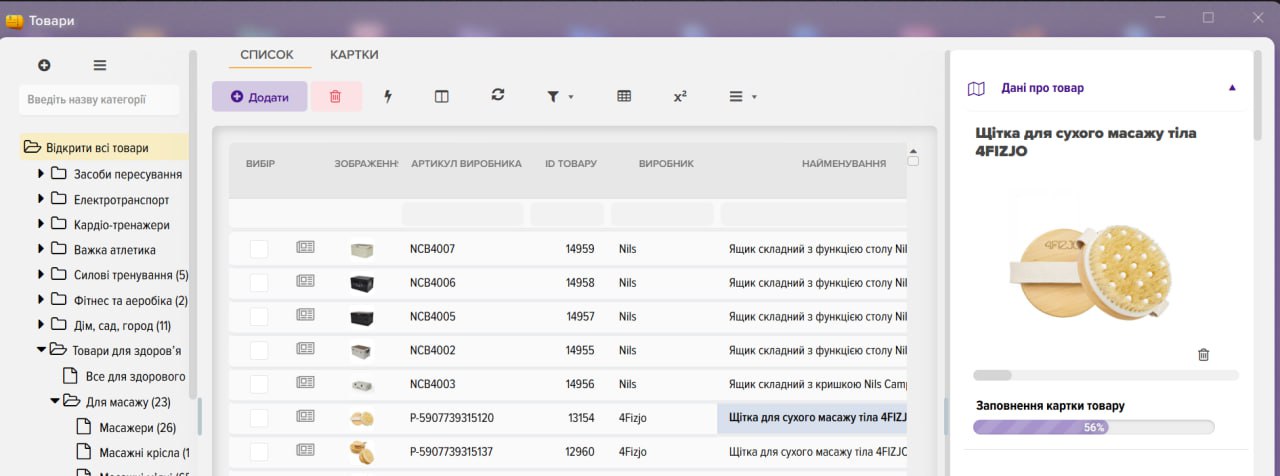Open card icon for row NCB4002
1280x476 pixels.
point(305,350)
